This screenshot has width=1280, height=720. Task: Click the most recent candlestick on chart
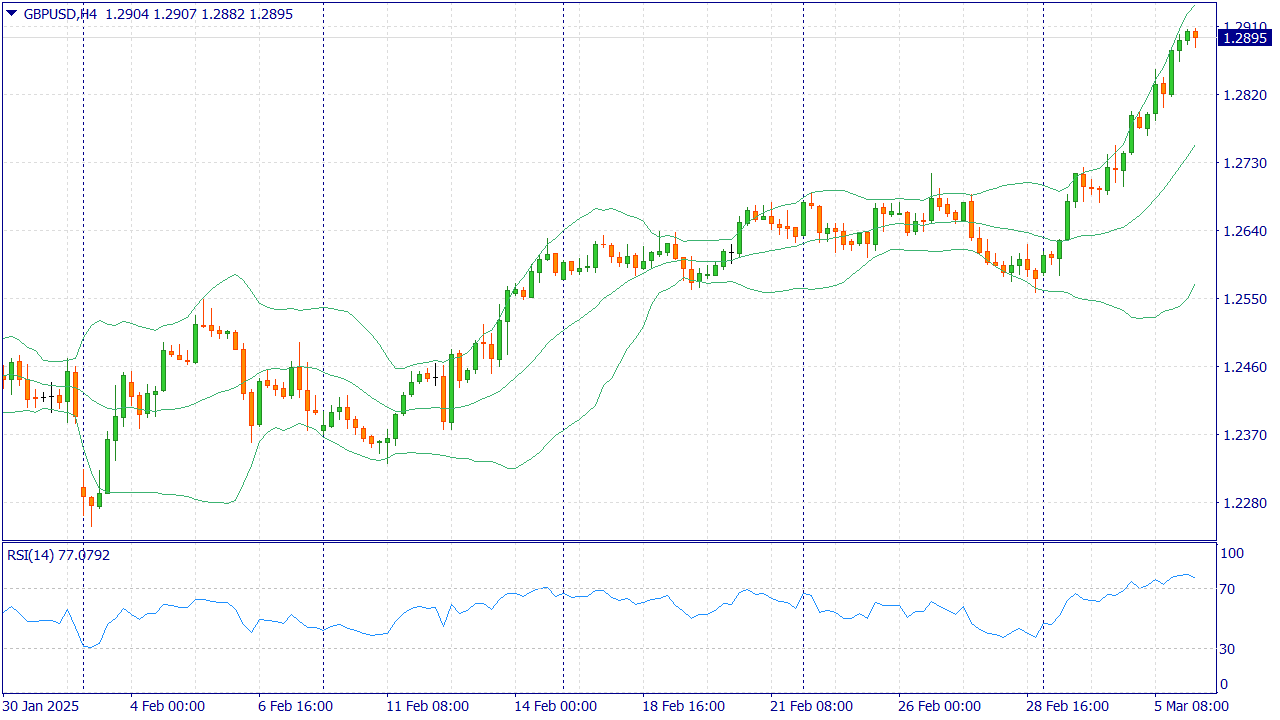pyautogui.click(x=1195, y=35)
